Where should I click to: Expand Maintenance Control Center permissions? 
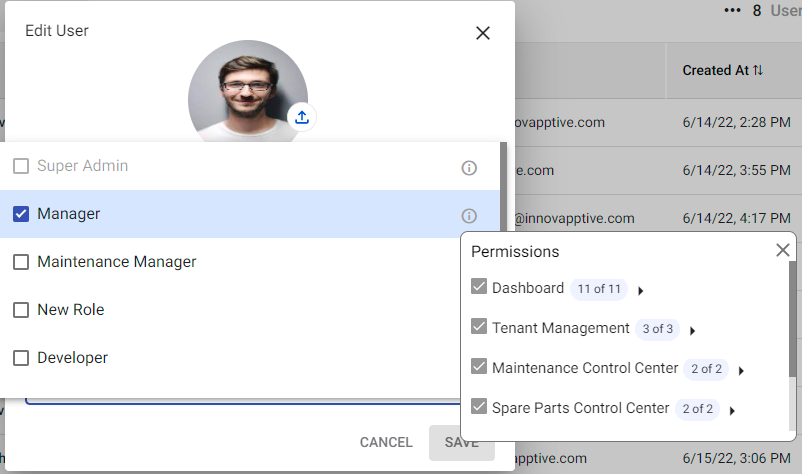(741, 370)
